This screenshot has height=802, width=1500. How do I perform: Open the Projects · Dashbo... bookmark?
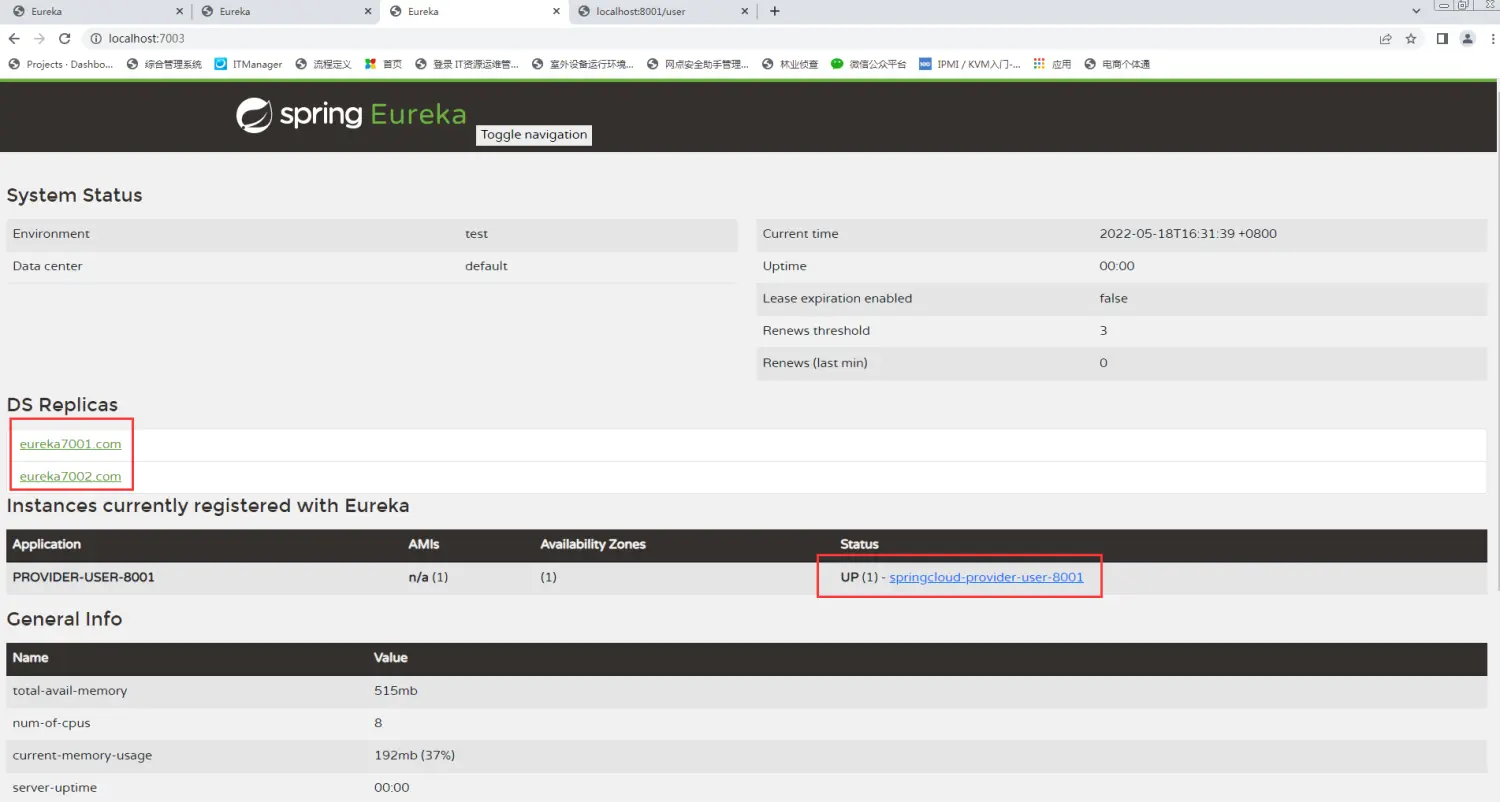click(x=61, y=64)
